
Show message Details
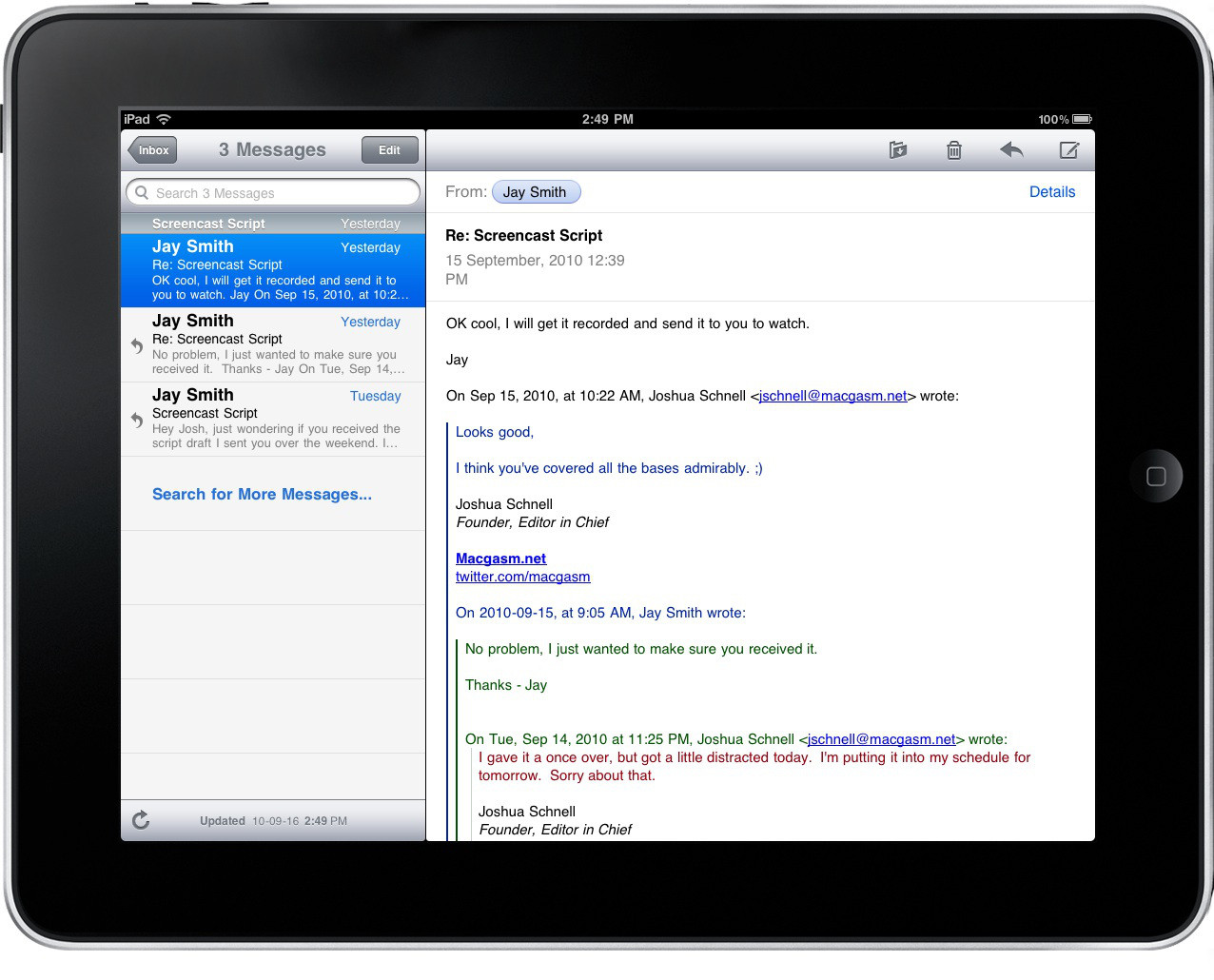pos(1051,192)
